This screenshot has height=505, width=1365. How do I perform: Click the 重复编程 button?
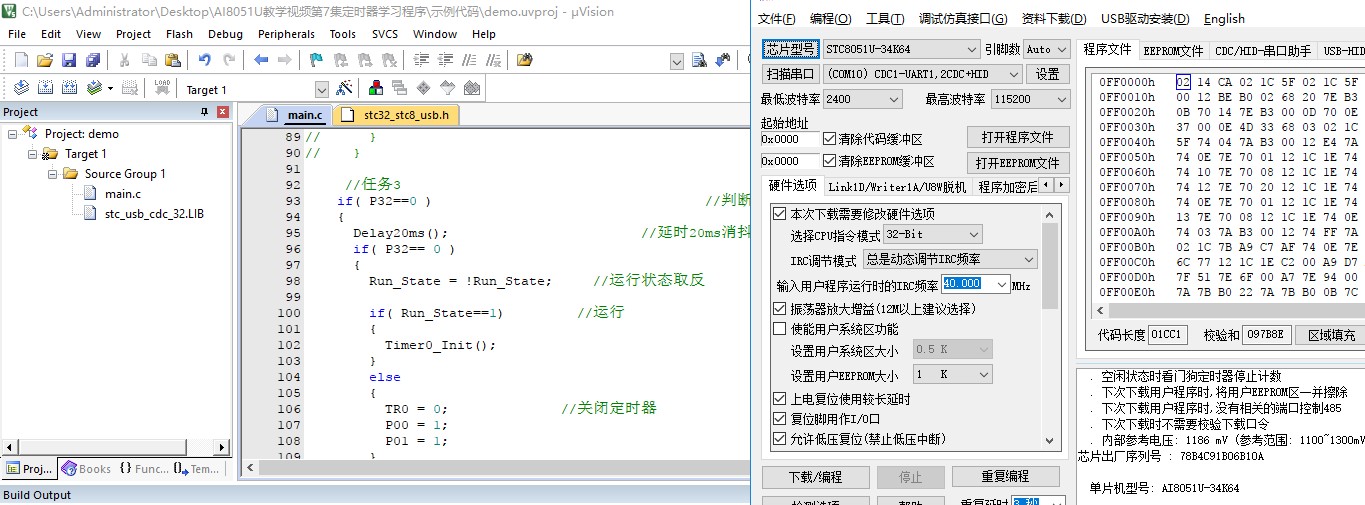[1004, 476]
